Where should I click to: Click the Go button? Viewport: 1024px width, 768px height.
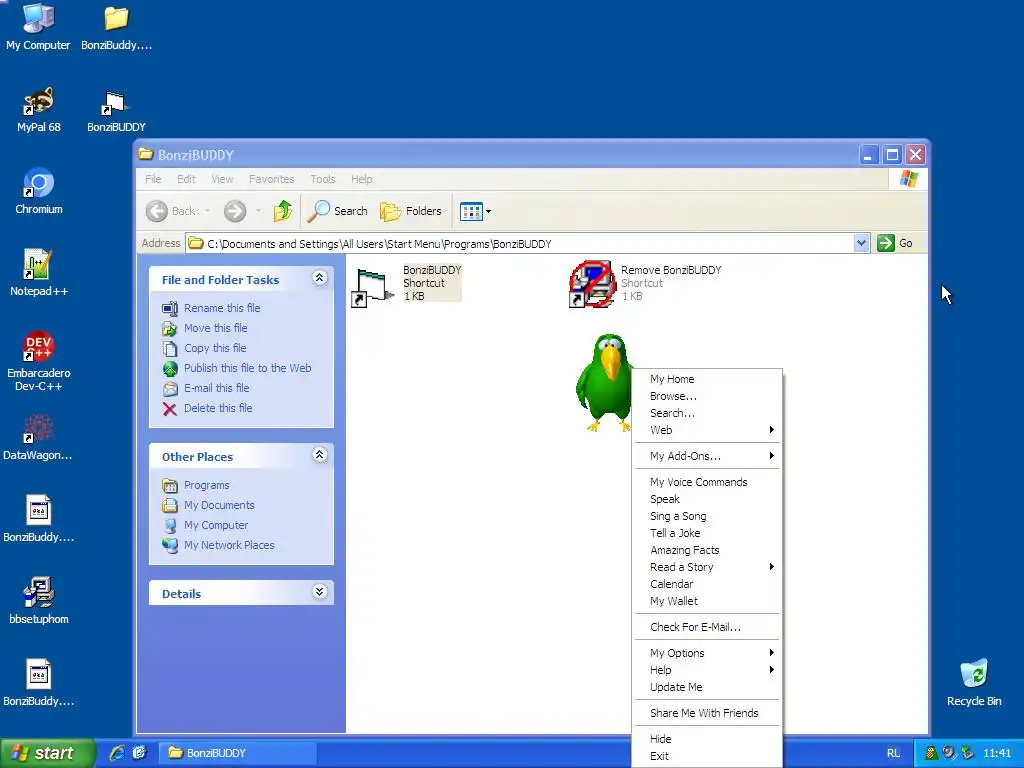click(x=895, y=243)
